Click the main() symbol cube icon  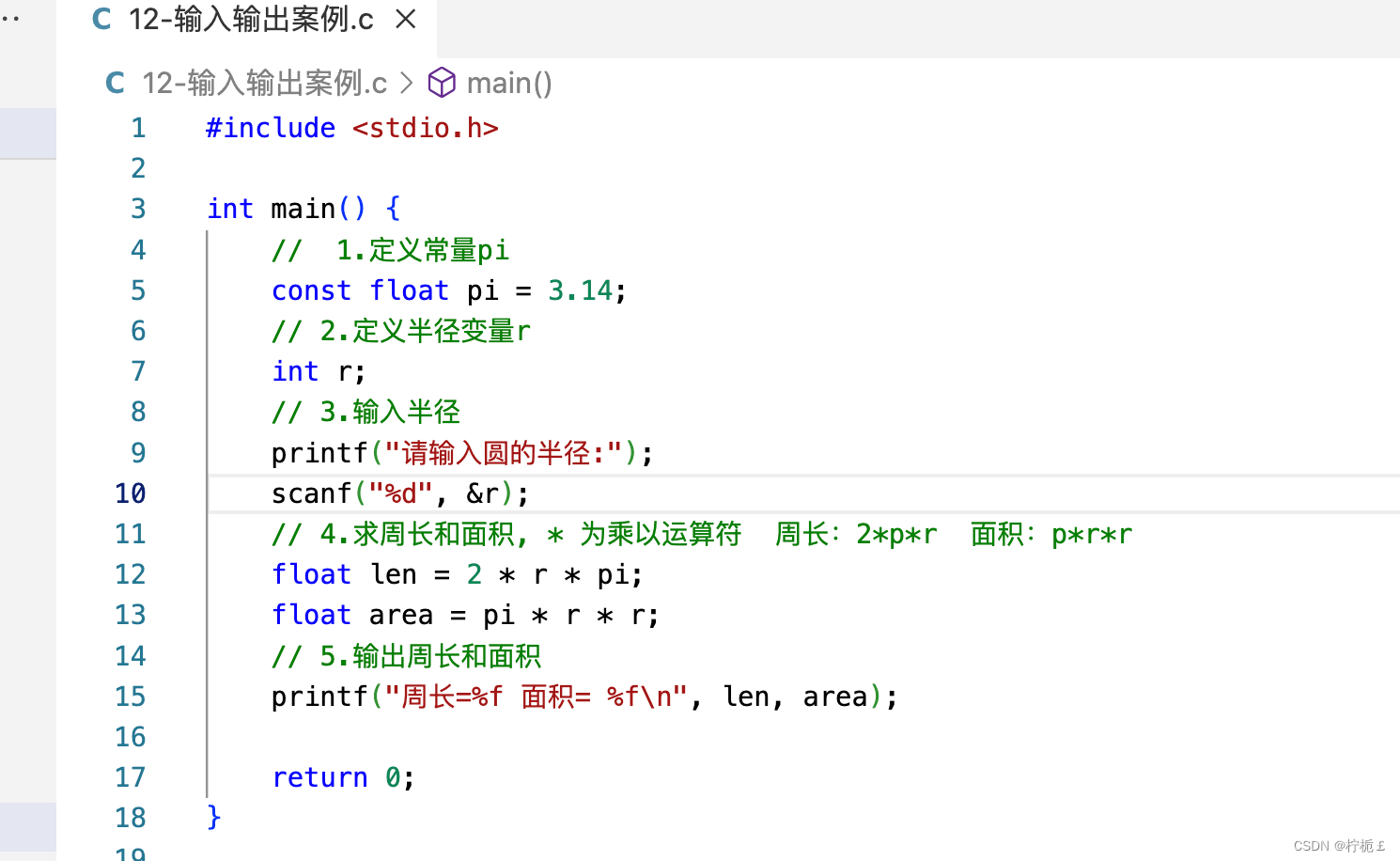pyautogui.click(x=442, y=83)
